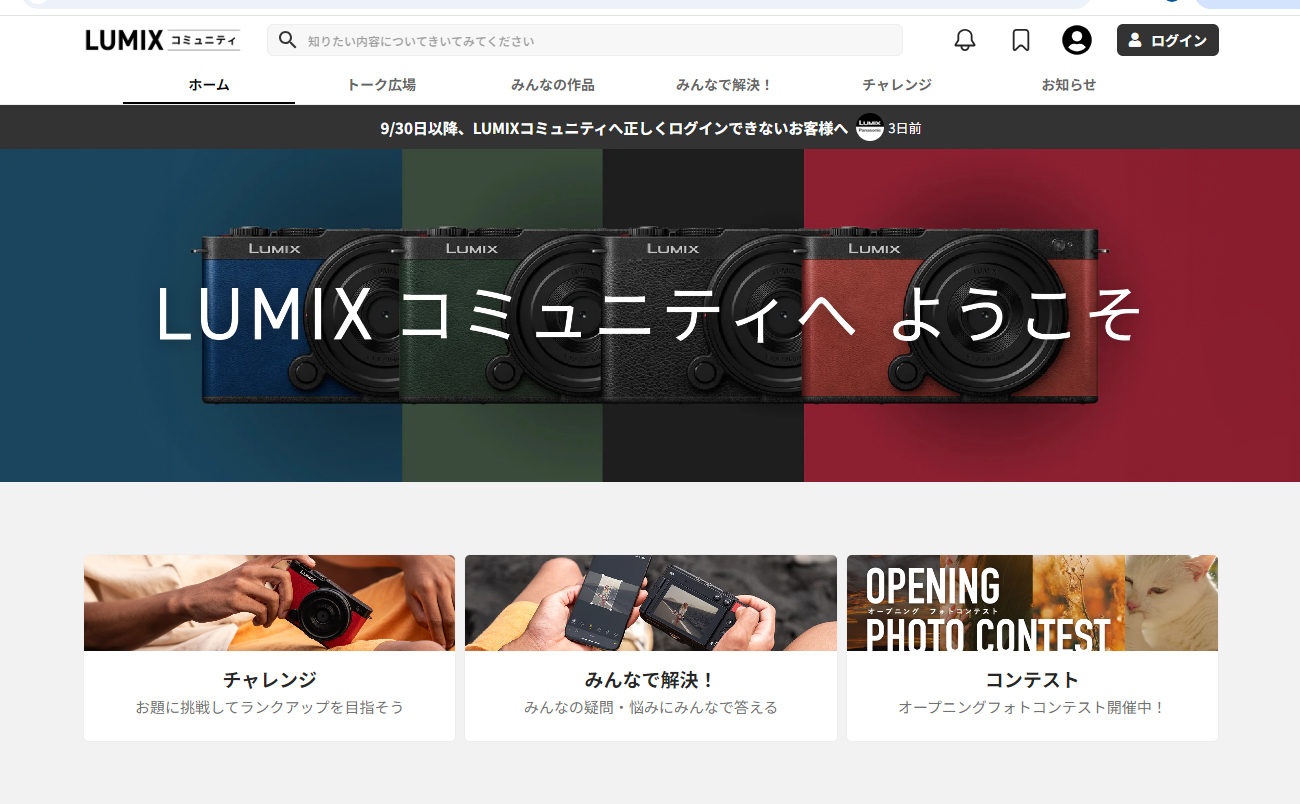Image resolution: width=1300 pixels, height=804 pixels.
Task: Open the notifications bell
Action: [965, 40]
